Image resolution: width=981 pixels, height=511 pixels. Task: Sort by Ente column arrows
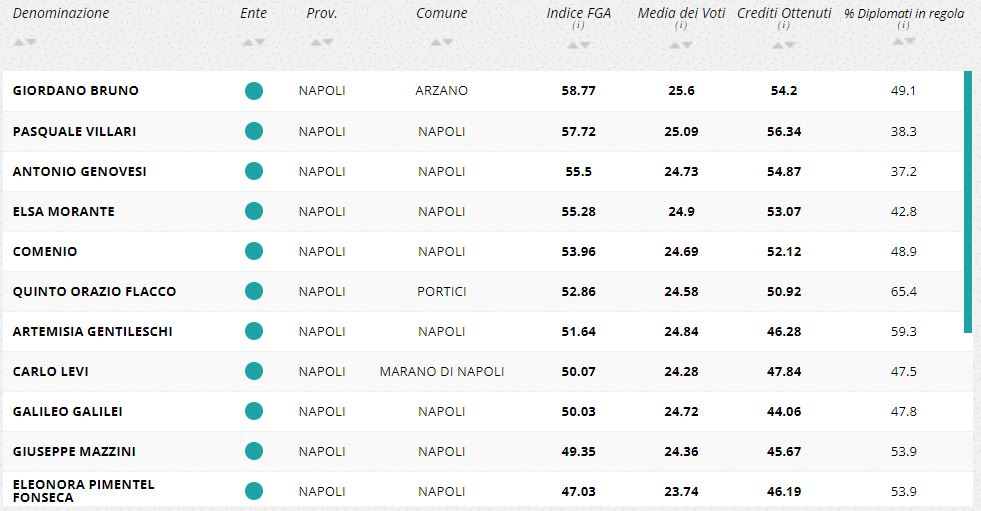tap(254, 42)
